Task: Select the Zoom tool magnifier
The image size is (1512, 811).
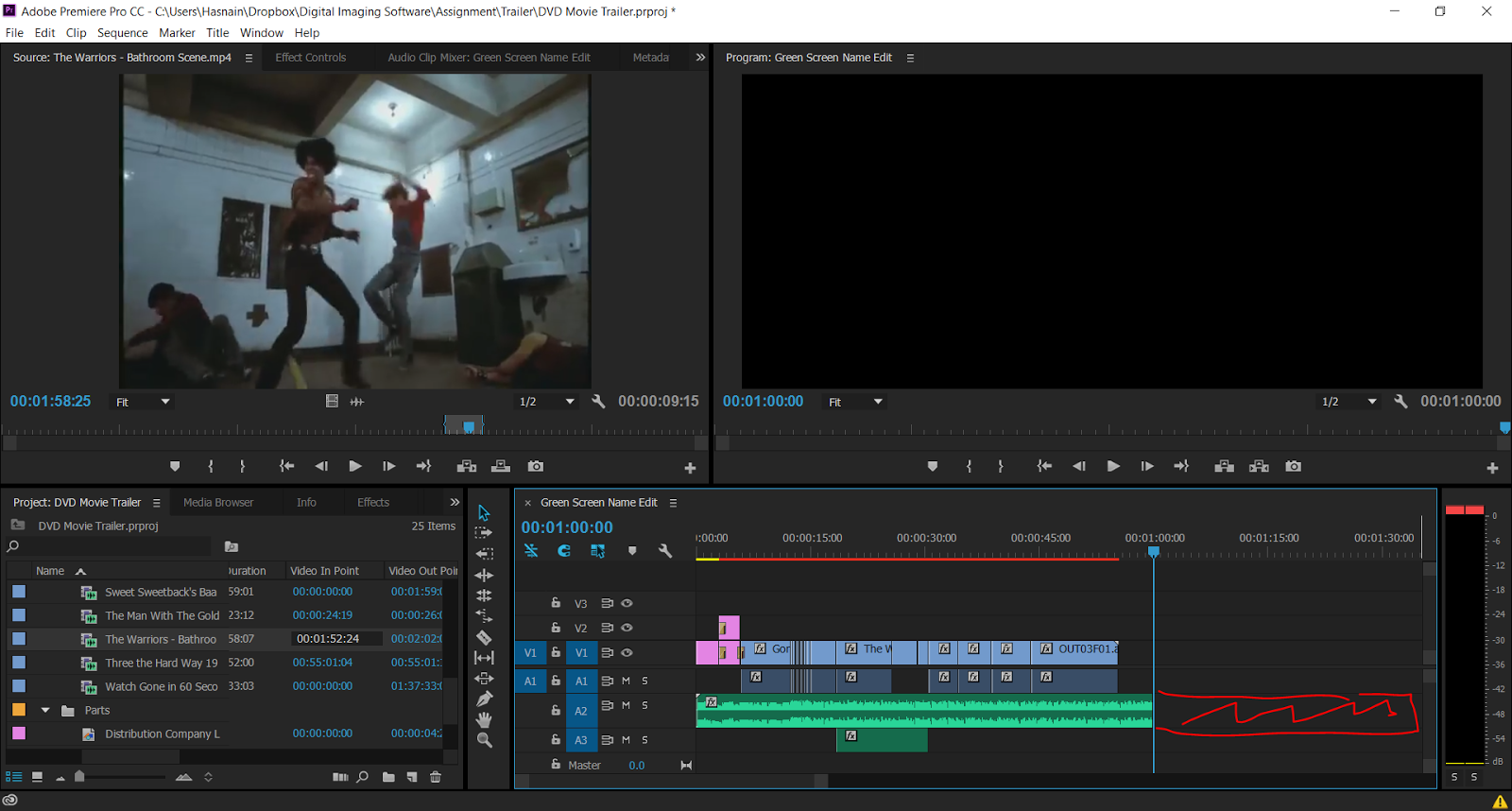Action: click(484, 740)
